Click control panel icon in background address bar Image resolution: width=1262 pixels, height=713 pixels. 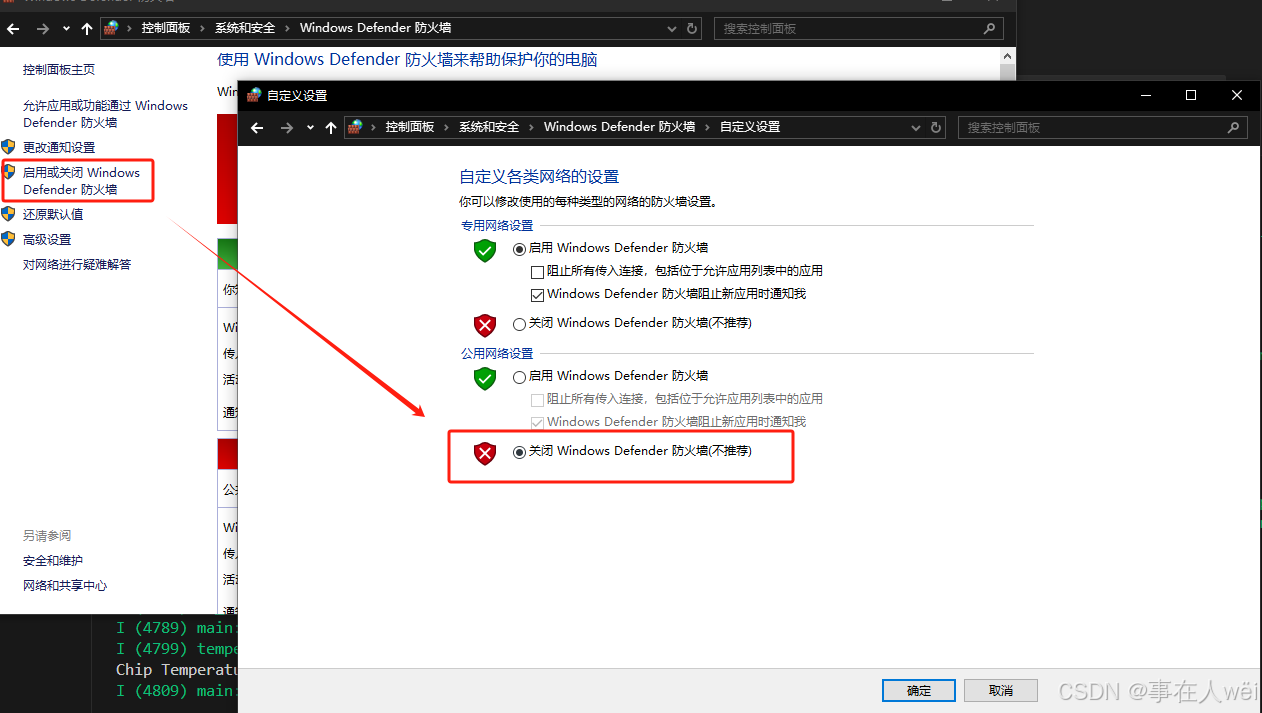click(x=111, y=28)
